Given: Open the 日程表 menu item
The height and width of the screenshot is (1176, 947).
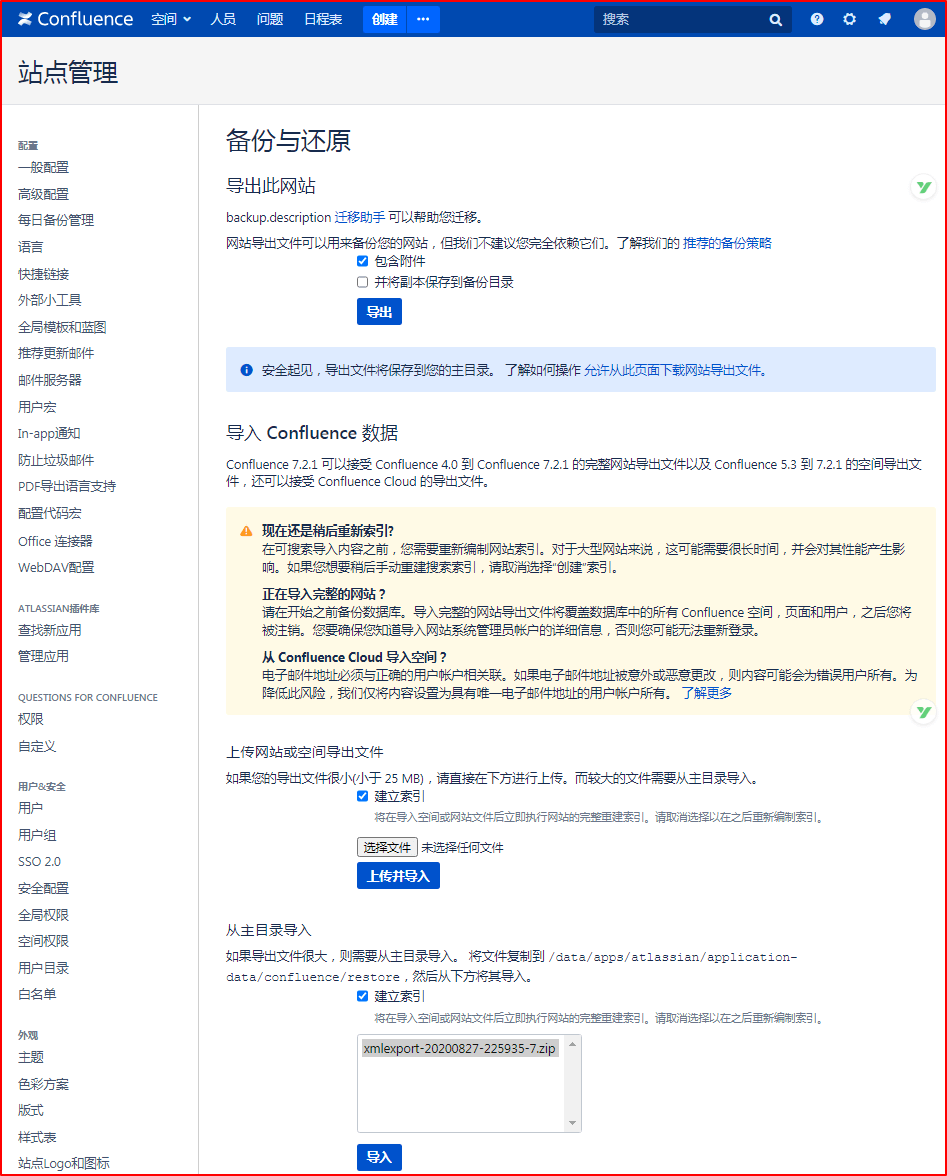Looking at the screenshot, I should (322, 19).
